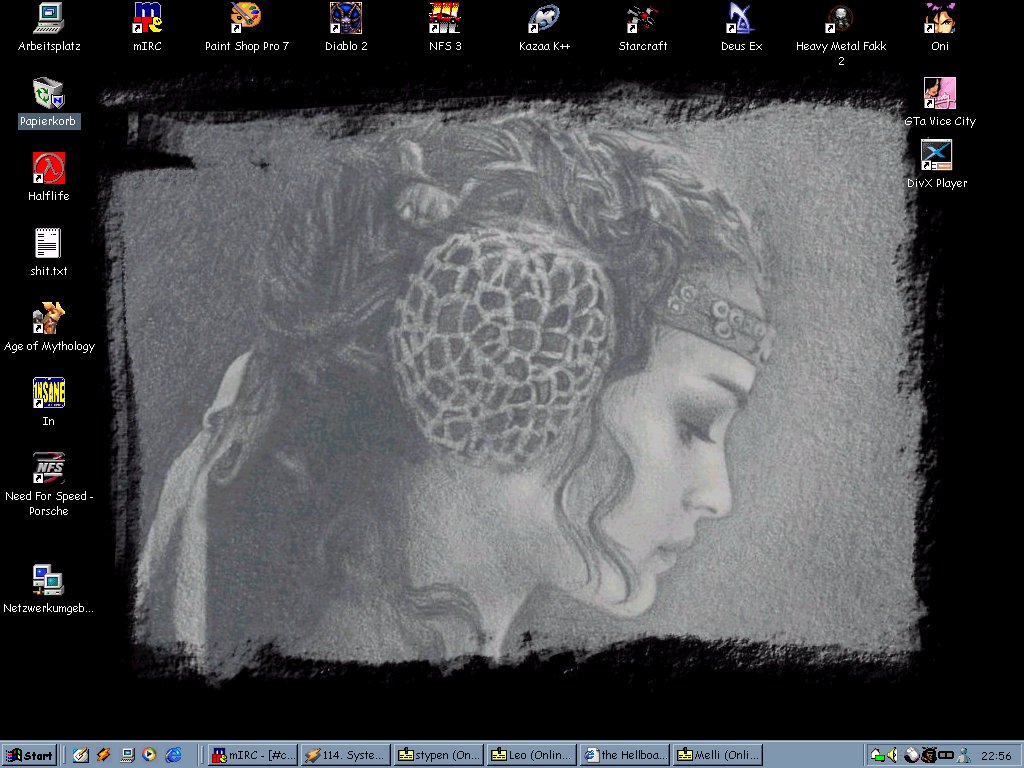Click the DivX Player shortcut
Image resolution: width=1024 pixels, height=768 pixels.
[936, 164]
